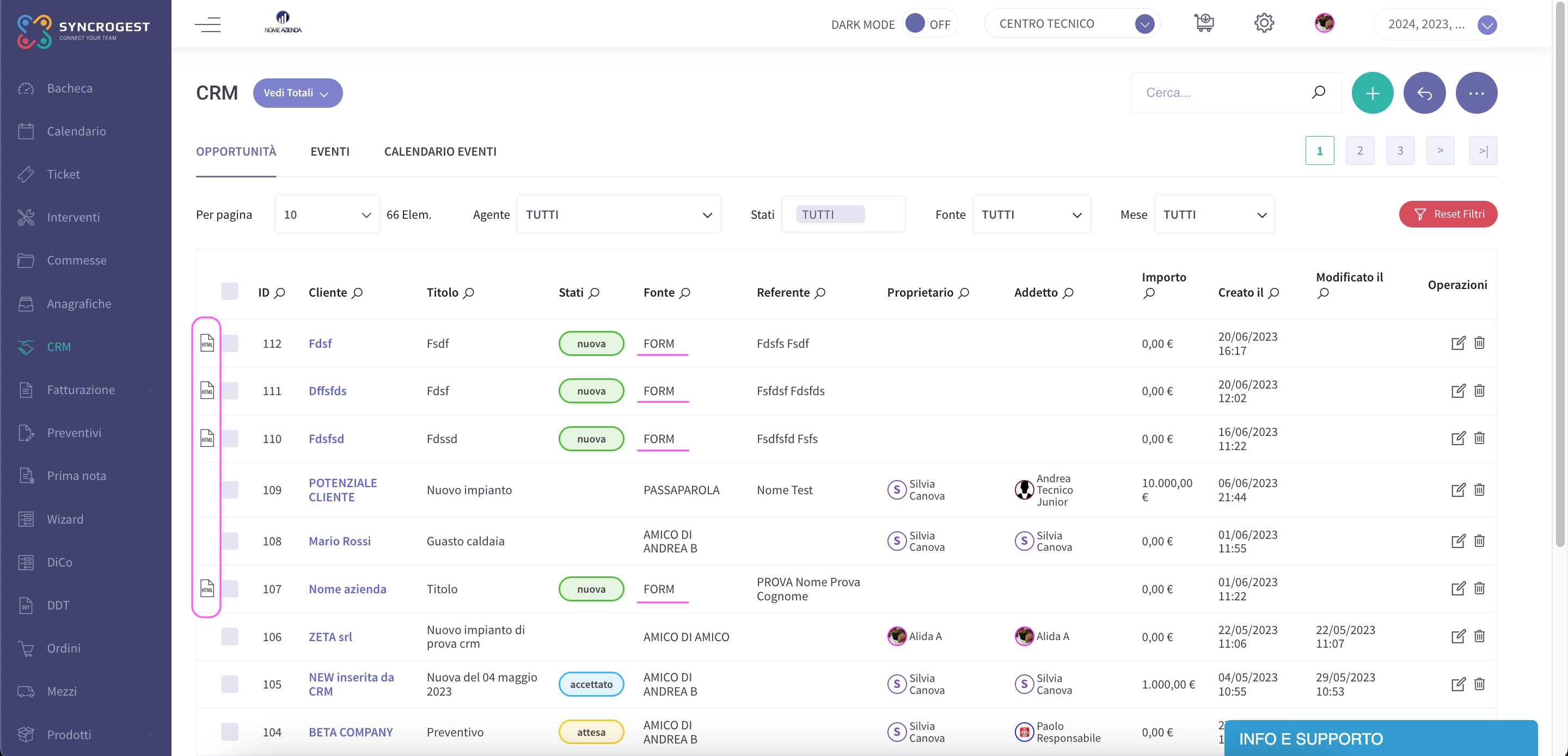Check the checkbox for row 106

(x=229, y=636)
